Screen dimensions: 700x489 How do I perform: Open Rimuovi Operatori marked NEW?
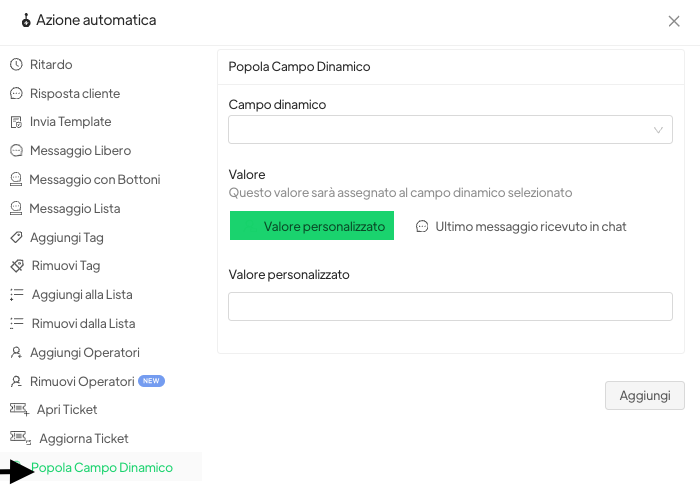click(82, 381)
